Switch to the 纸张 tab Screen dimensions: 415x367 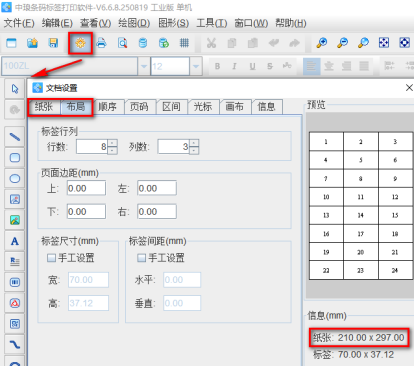pyautogui.click(x=44, y=107)
